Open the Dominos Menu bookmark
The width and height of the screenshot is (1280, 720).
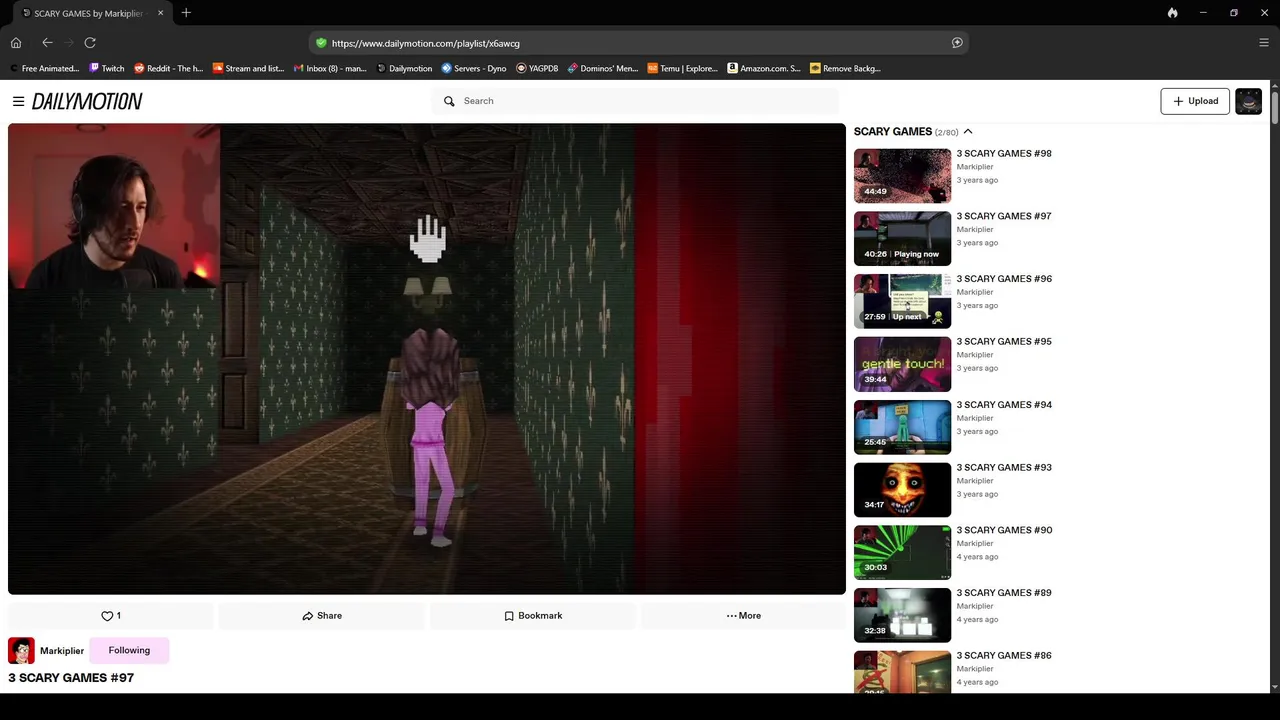point(603,69)
